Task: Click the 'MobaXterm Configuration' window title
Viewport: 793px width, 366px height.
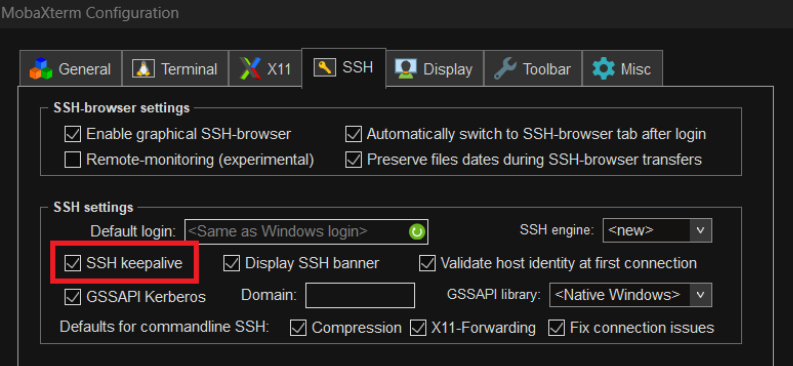Action: [x=90, y=13]
